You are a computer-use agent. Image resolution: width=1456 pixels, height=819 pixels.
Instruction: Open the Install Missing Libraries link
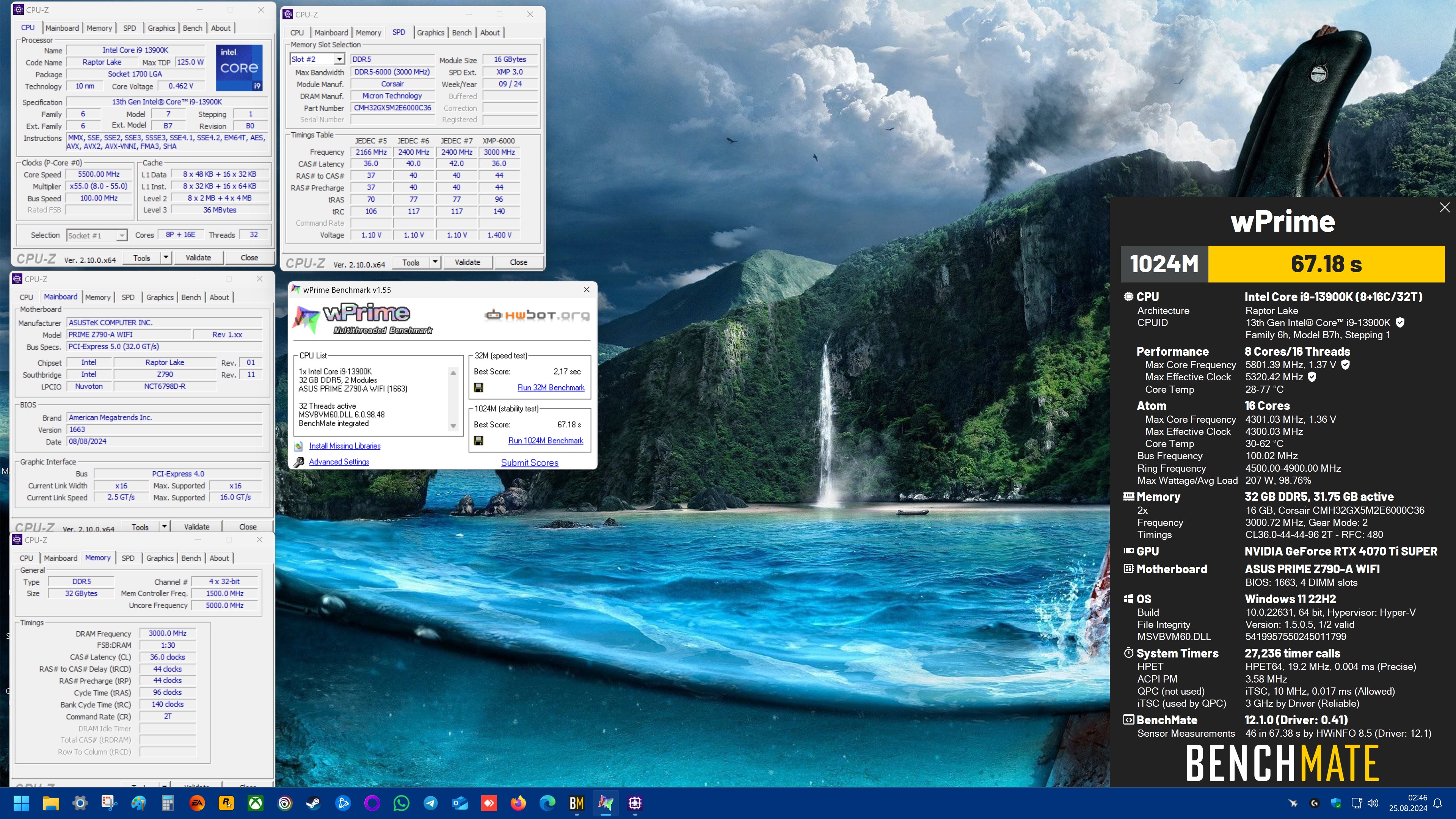(345, 446)
